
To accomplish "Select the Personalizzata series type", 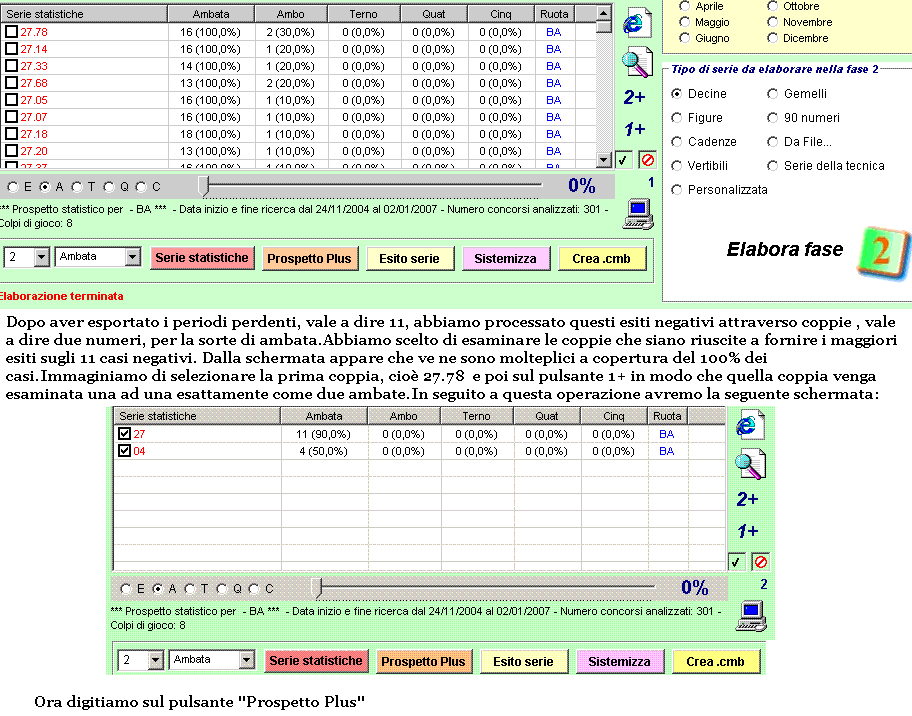I will tap(676, 190).
